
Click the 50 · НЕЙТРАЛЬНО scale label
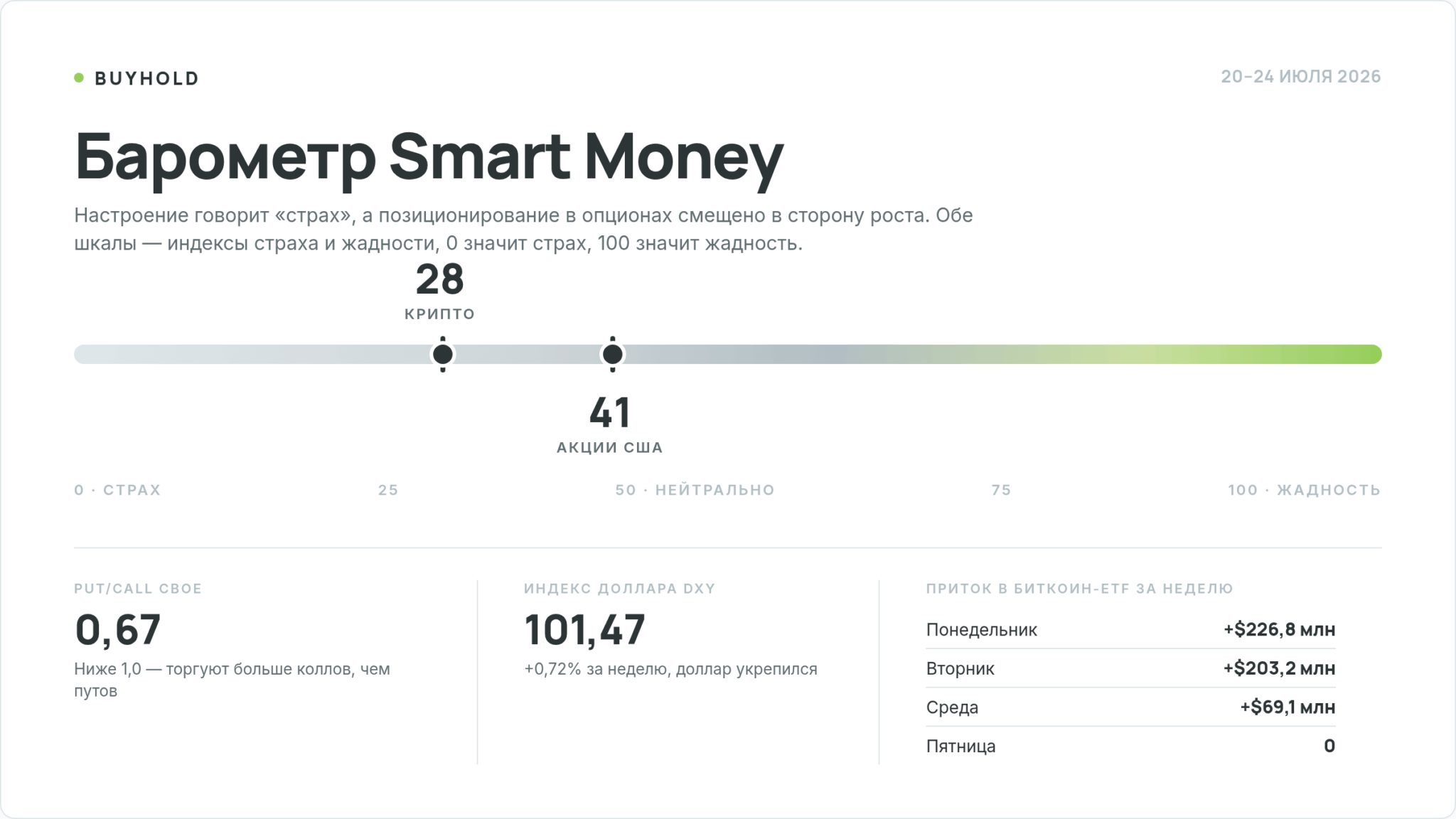(x=695, y=490)
